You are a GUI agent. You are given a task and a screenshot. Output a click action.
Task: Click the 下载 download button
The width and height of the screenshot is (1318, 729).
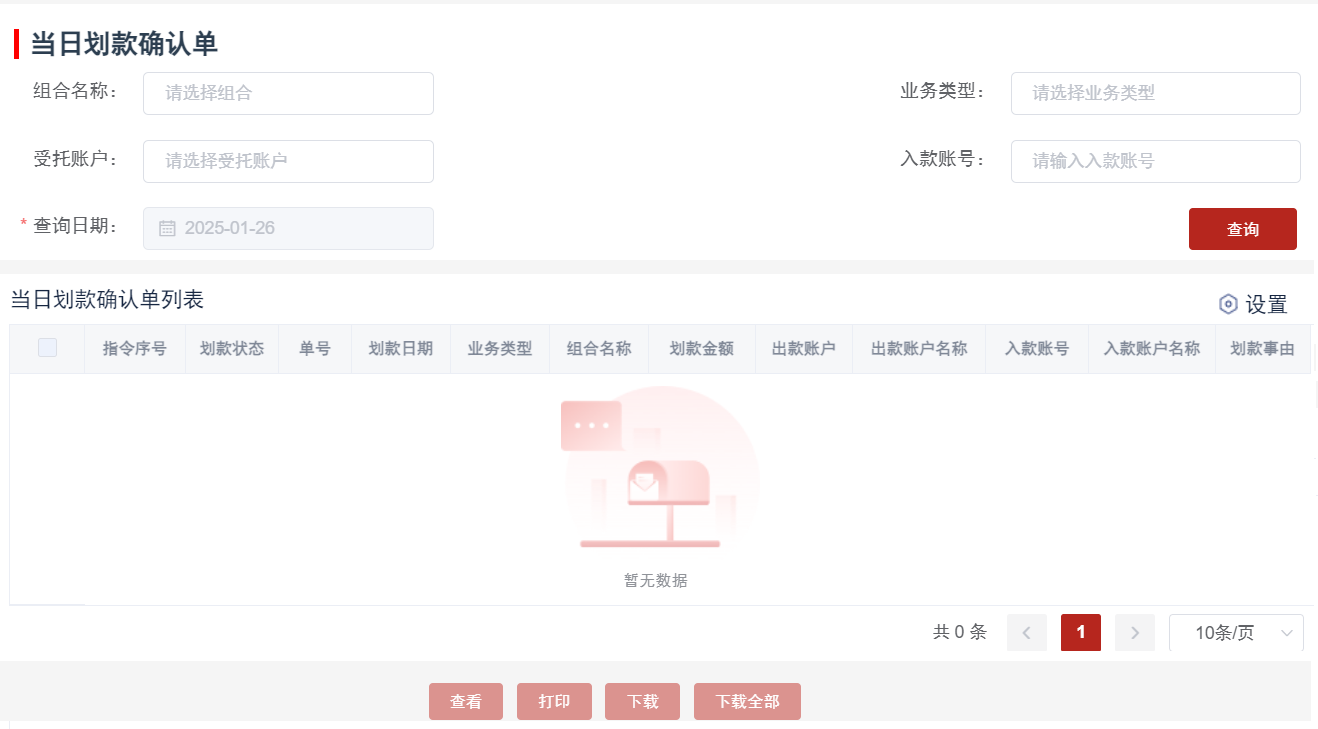pos(642,702)
